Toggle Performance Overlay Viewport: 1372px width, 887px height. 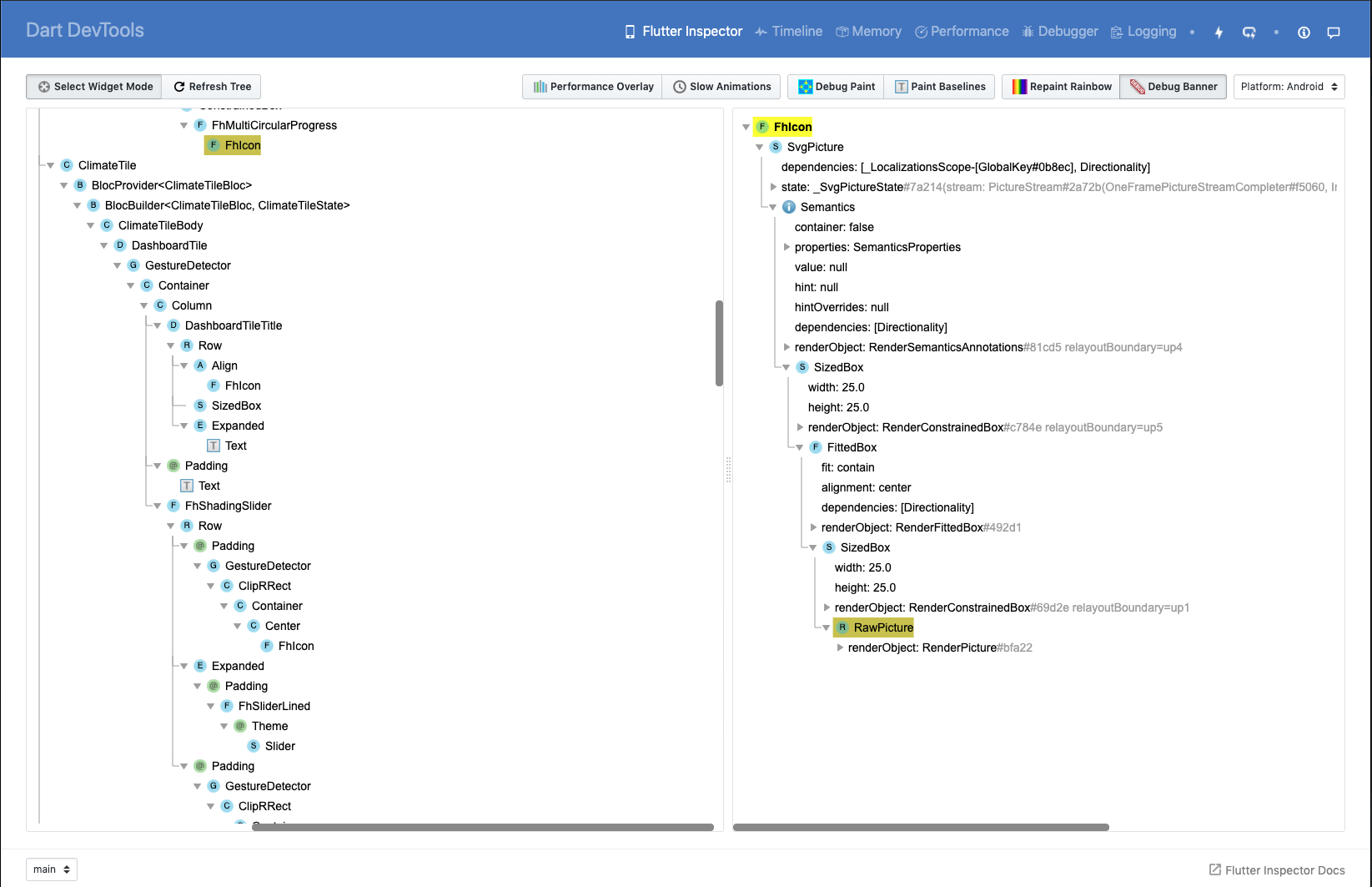coord(593,87)
